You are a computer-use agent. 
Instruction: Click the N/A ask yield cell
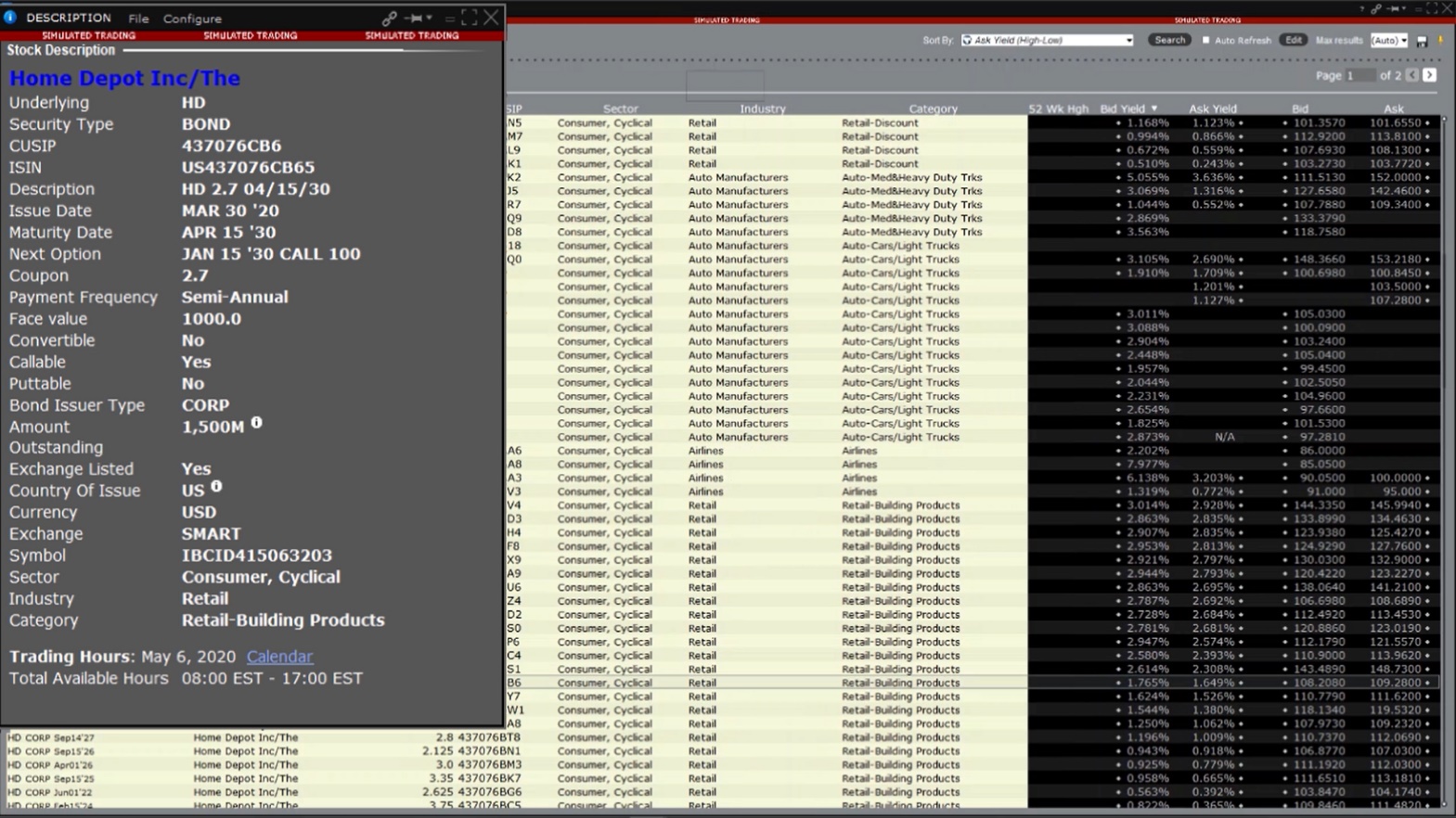click(1224, 437)
